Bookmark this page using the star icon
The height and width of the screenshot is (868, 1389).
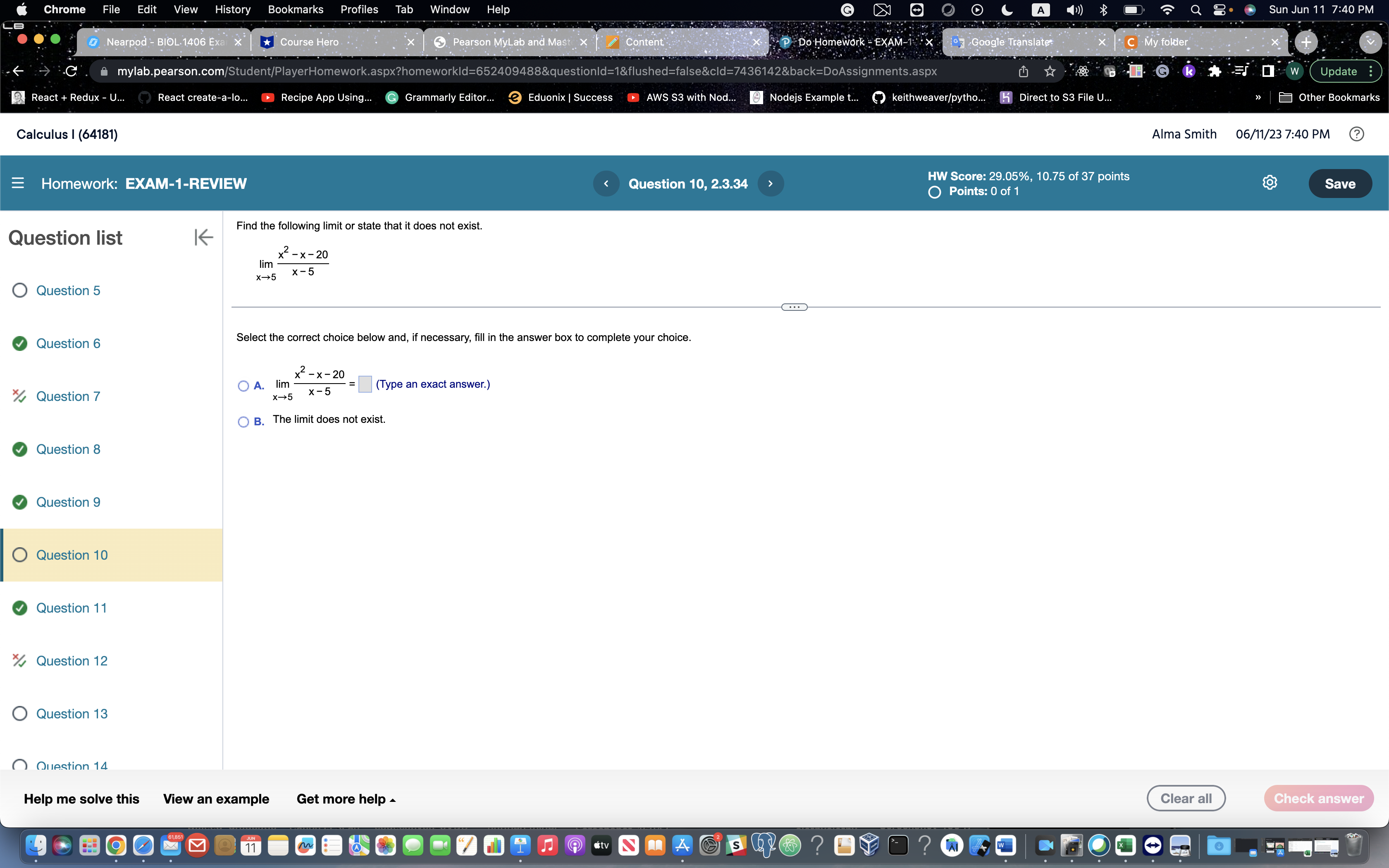click(x=1050, y=71)
